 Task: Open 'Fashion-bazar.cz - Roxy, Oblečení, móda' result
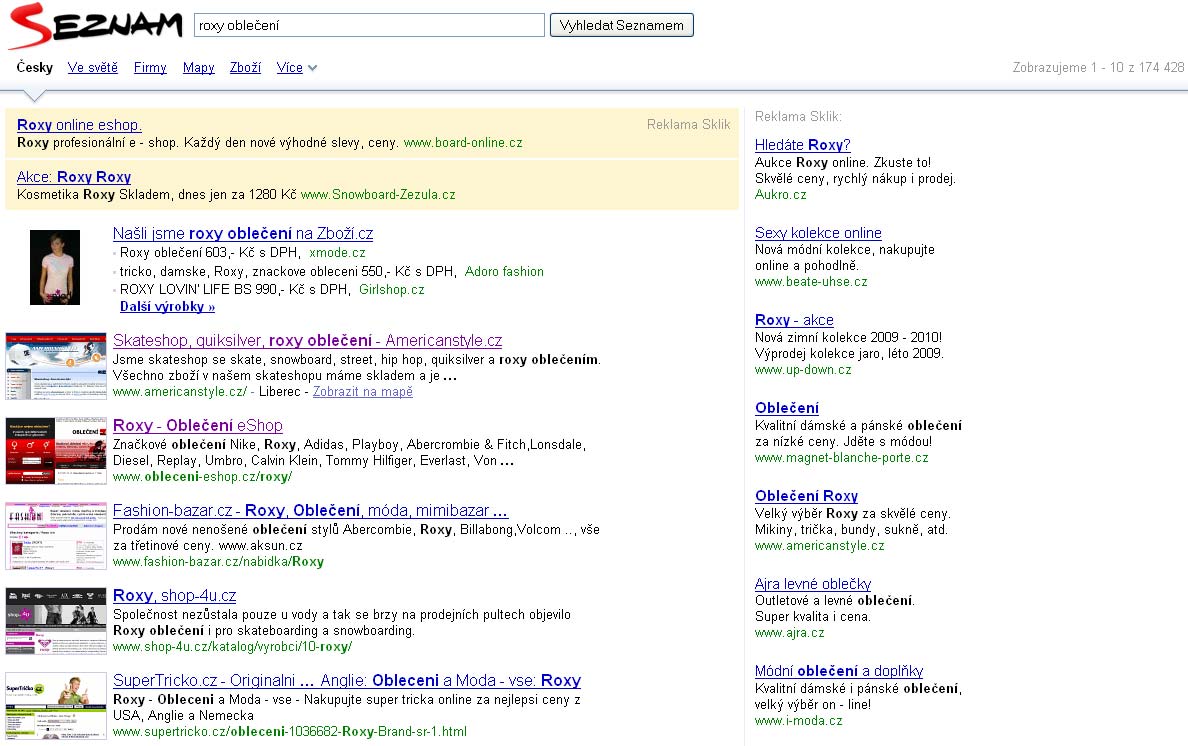311,510
